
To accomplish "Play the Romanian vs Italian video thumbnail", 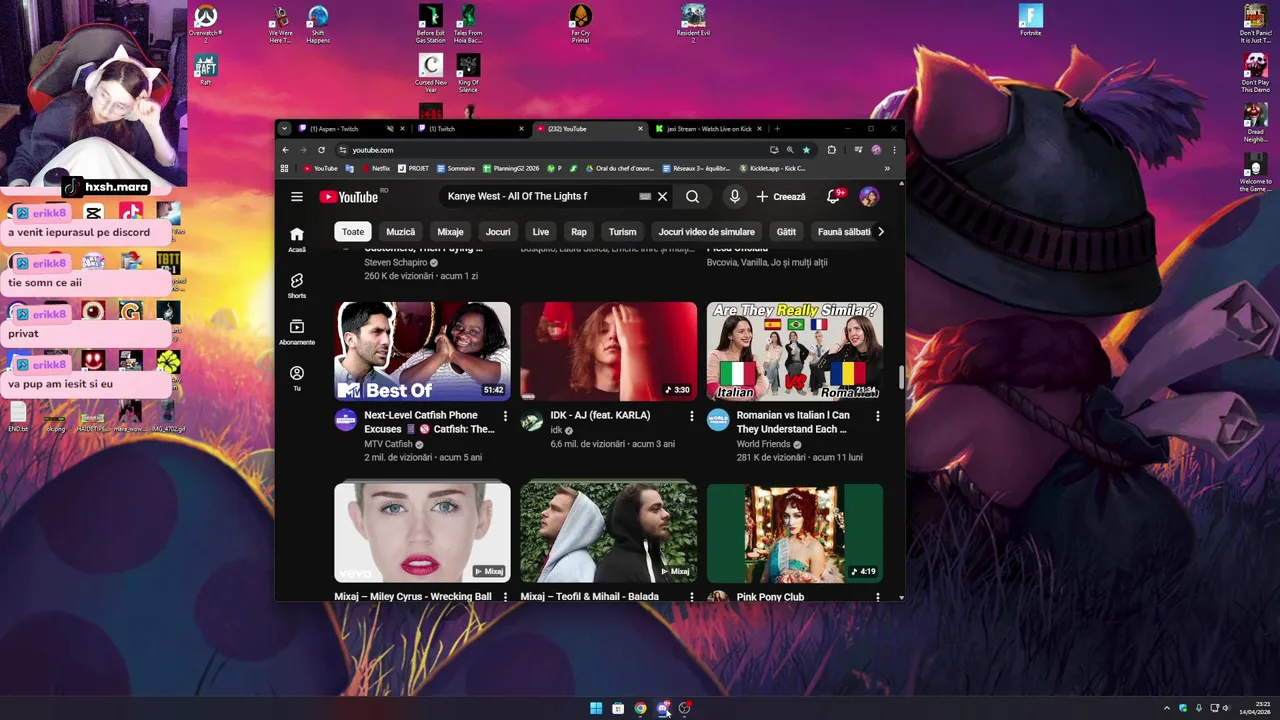I will coord(795,351).
